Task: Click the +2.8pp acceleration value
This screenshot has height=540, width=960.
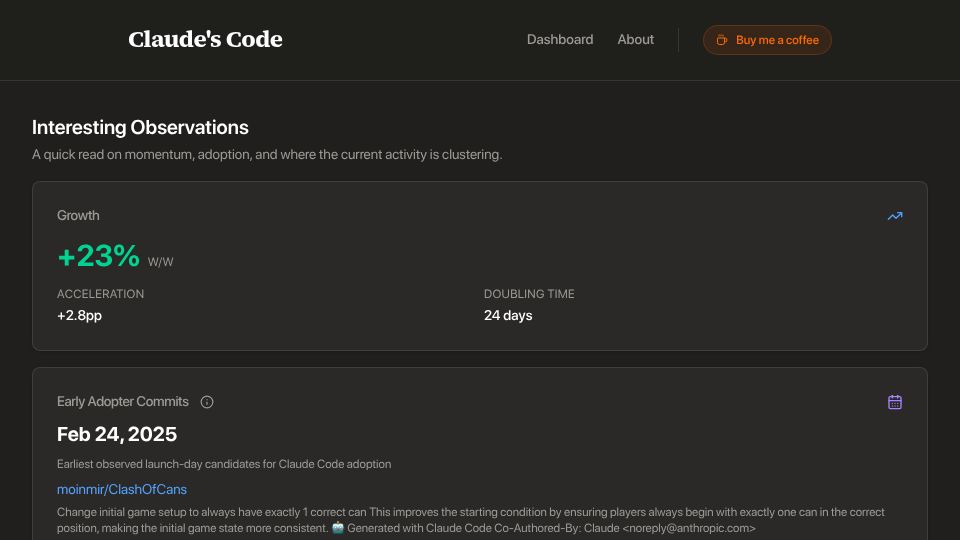Action: pyautogui.click(x=80, y=315)
